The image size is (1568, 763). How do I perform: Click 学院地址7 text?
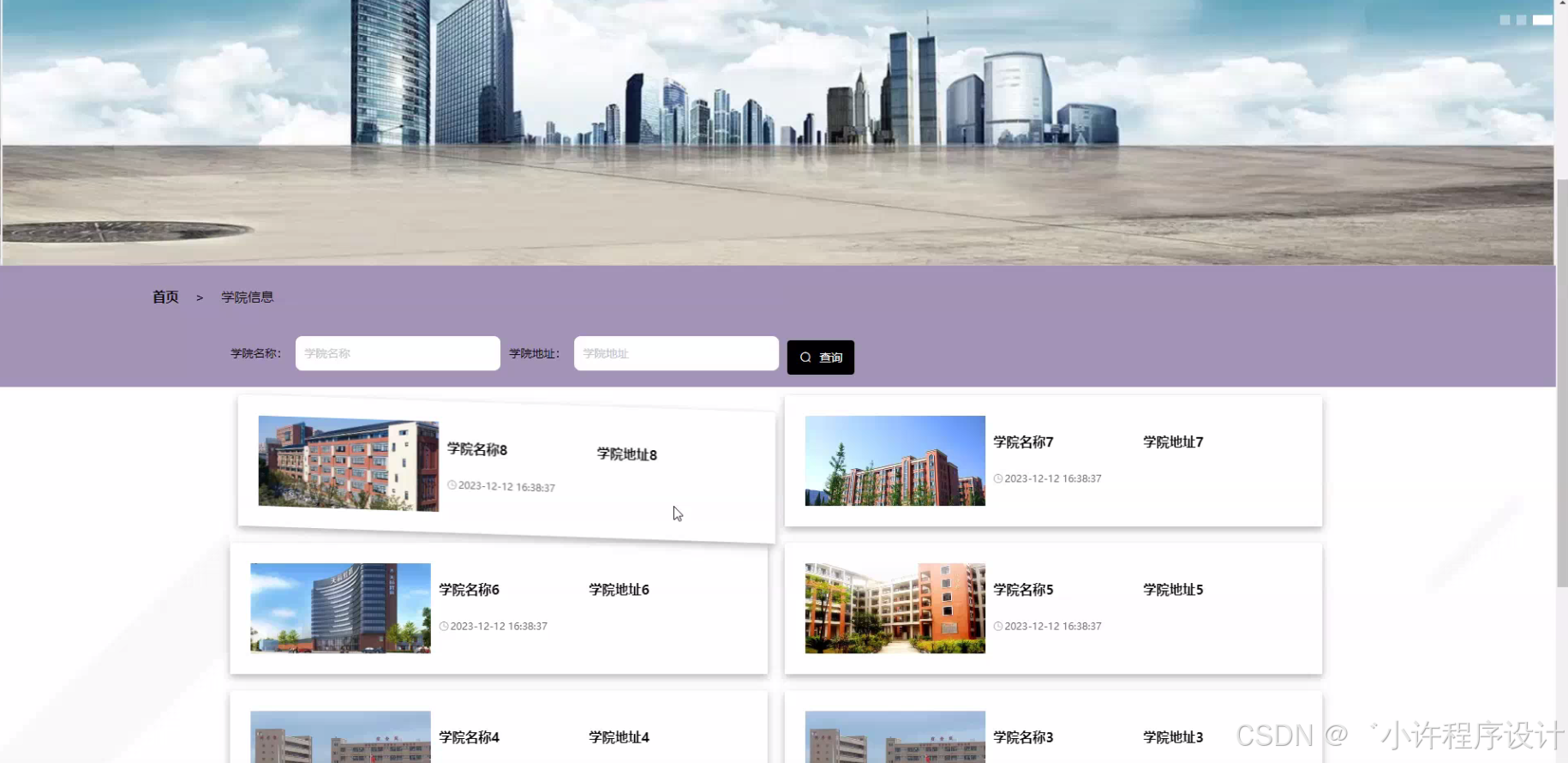1173,442
